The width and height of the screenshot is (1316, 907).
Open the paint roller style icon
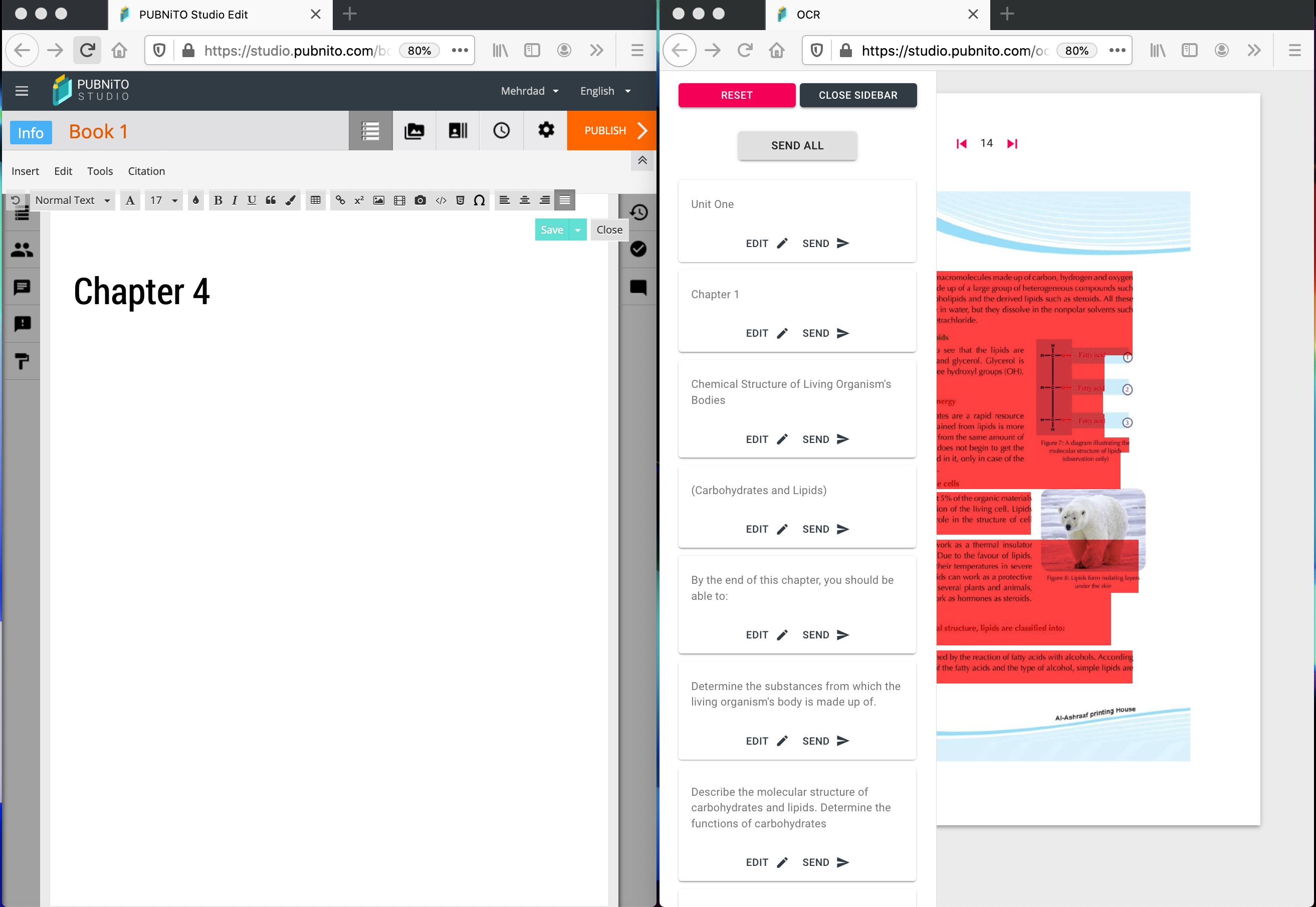pos(22,361)
